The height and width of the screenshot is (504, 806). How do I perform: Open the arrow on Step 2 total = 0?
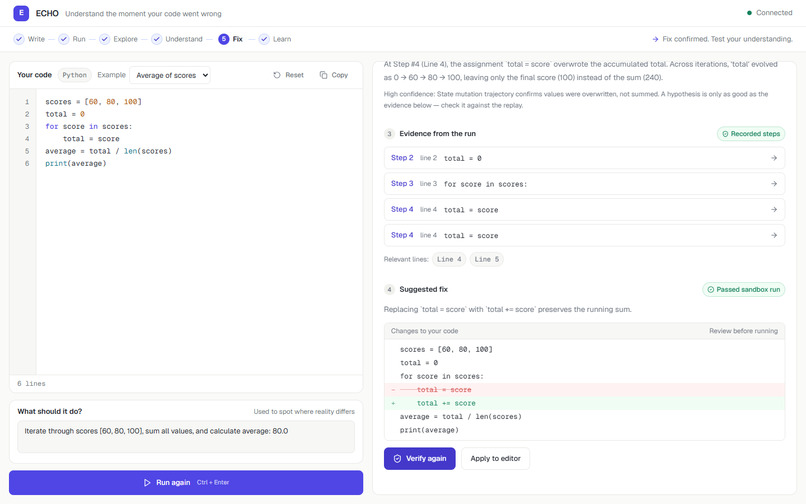(774, 158)
